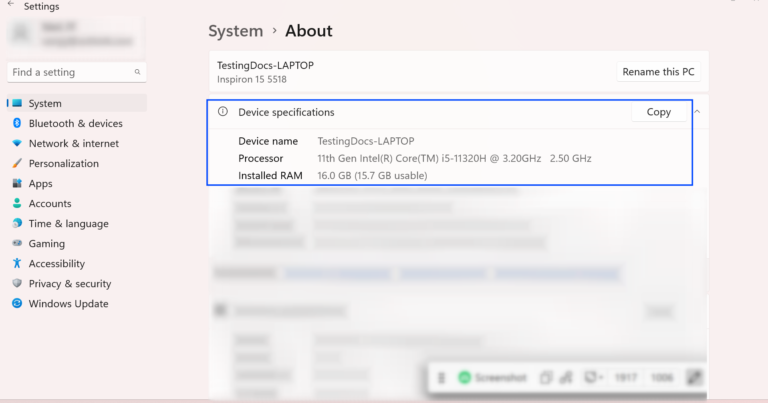Click the Processor value text
Viewport: 768px width, 403px height.
tap(454, 158)
